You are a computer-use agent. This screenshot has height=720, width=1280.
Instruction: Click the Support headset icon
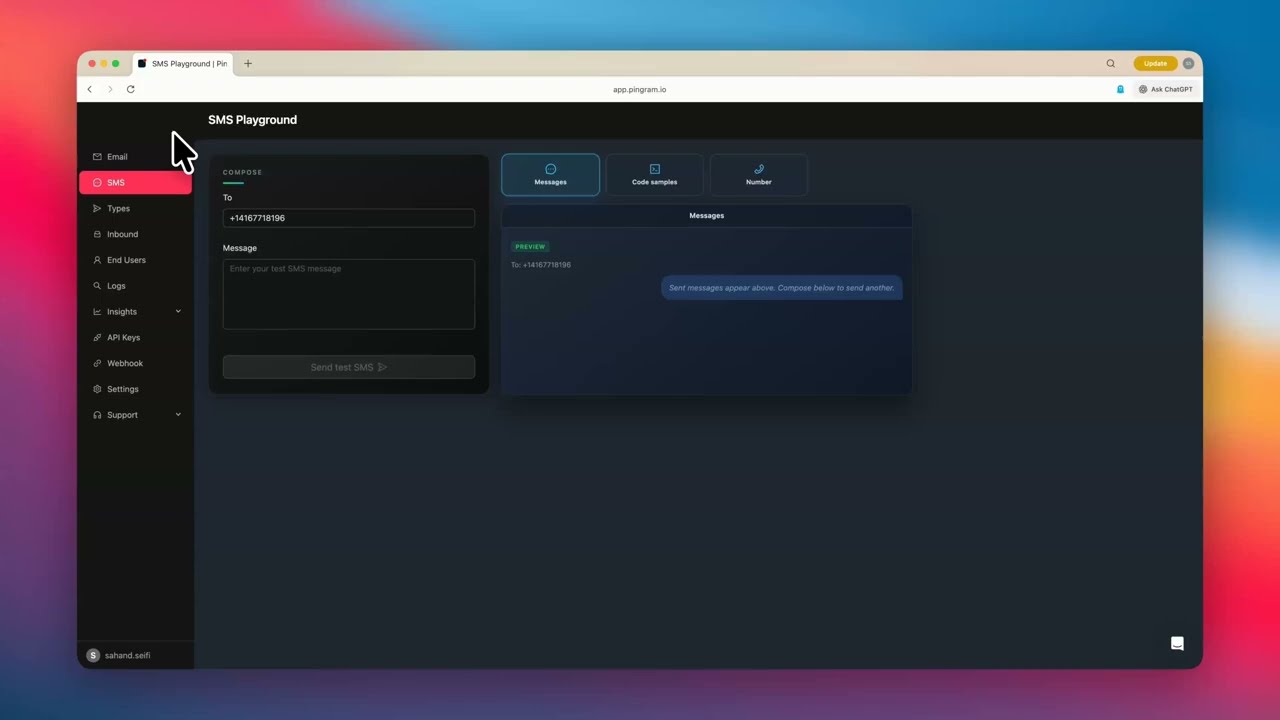[97, 415]
